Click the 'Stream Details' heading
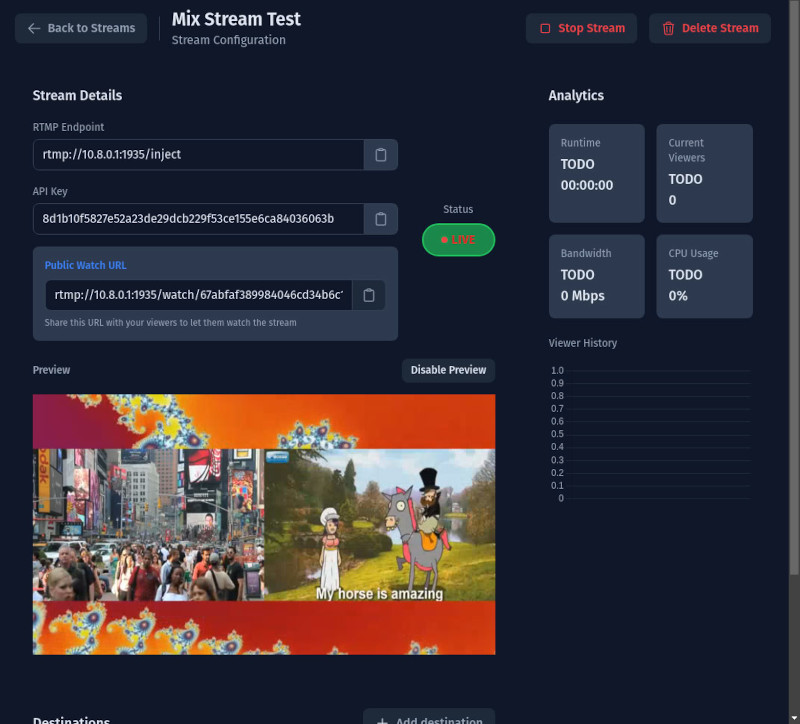800x724 pixels. coord(78,95)
